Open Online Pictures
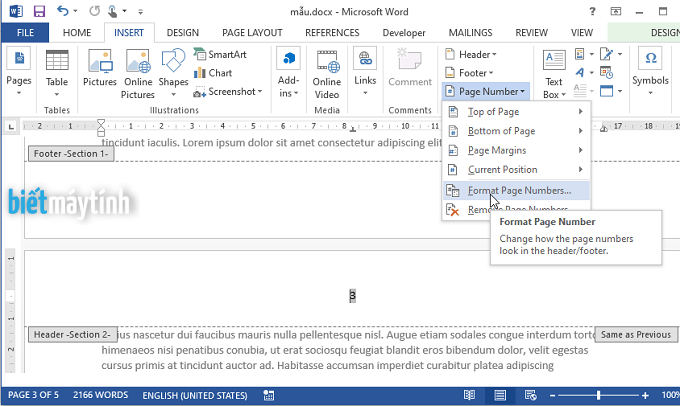 click(x=138, y=74)
